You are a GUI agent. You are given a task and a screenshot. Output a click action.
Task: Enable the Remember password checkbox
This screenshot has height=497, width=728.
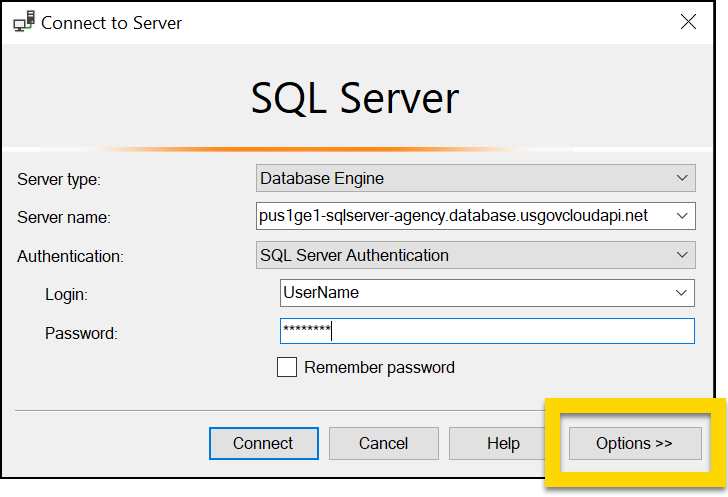point(287,367)
